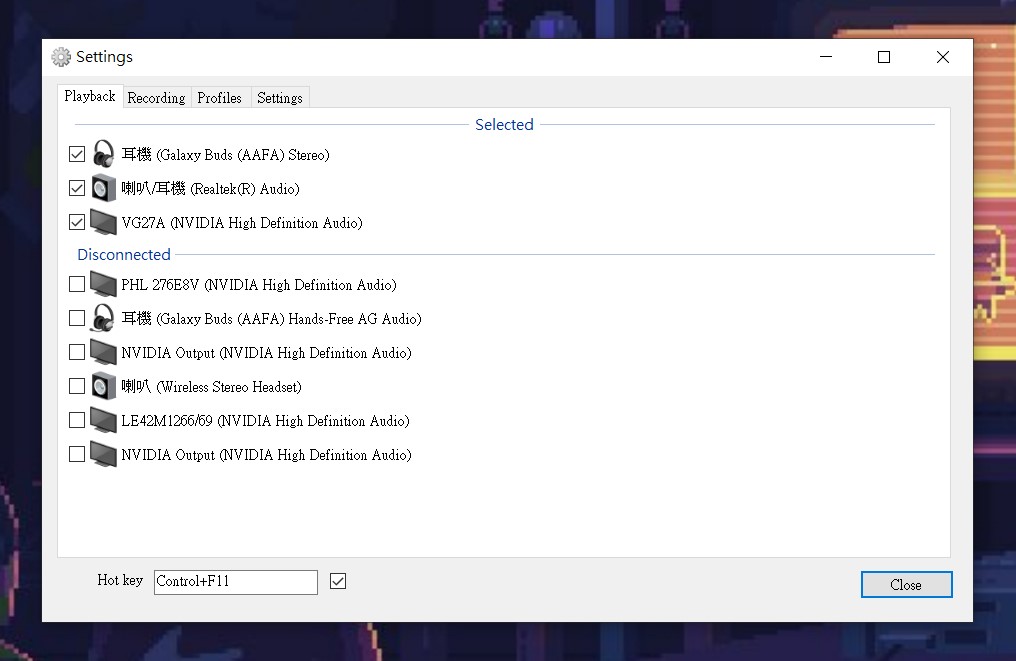Click the Hot key input field
Viewport: 1016px width, 661px height.
pos(235,582)
